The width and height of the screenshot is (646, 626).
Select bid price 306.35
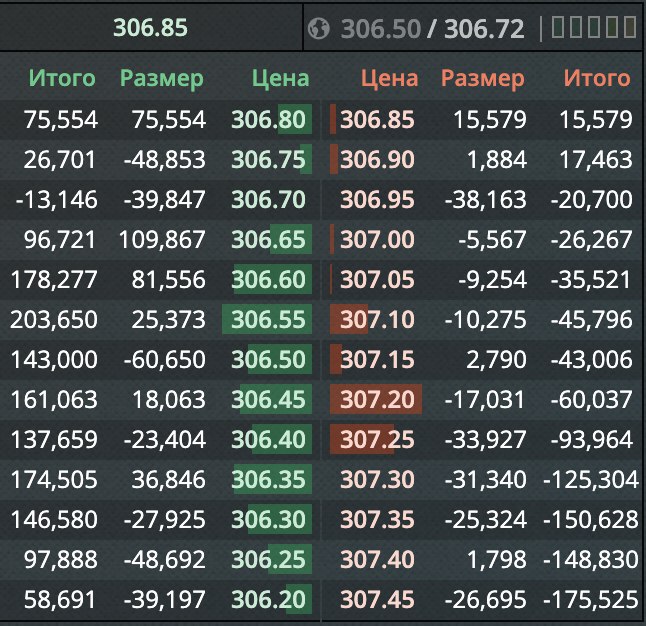point(268,479)
